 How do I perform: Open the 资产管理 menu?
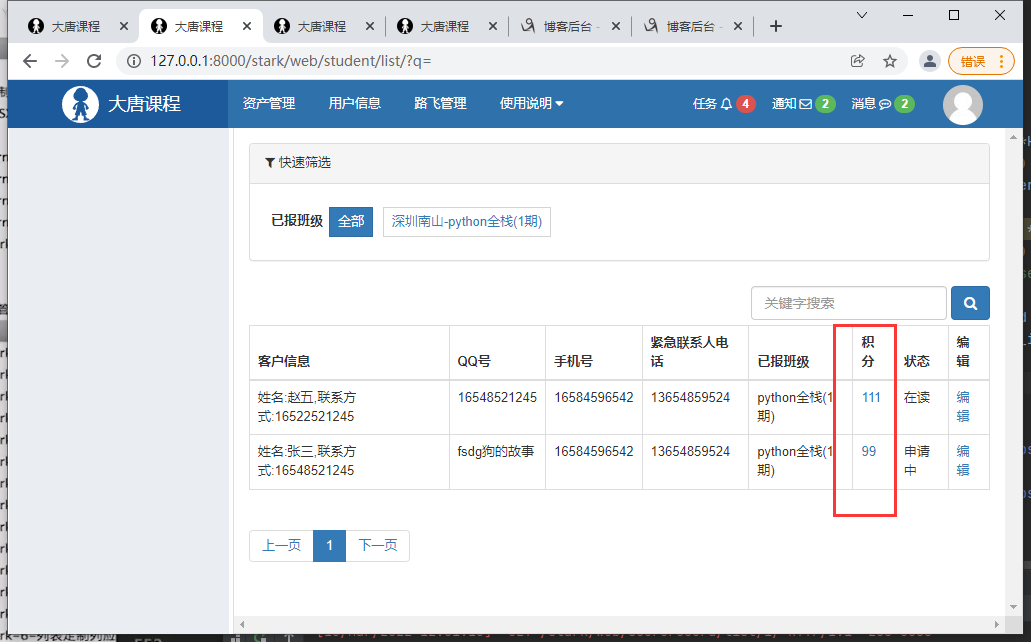[x=269, y=103]
